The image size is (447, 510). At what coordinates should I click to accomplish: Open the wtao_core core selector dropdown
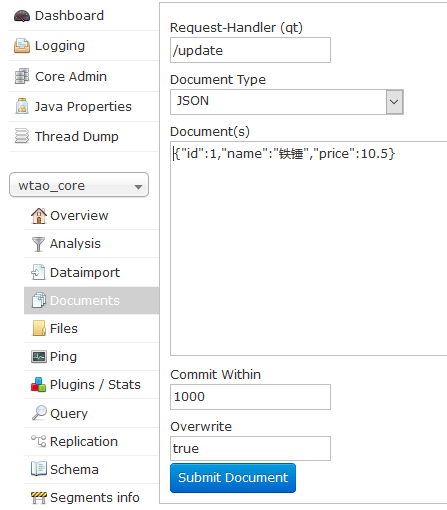coord(79,185)
